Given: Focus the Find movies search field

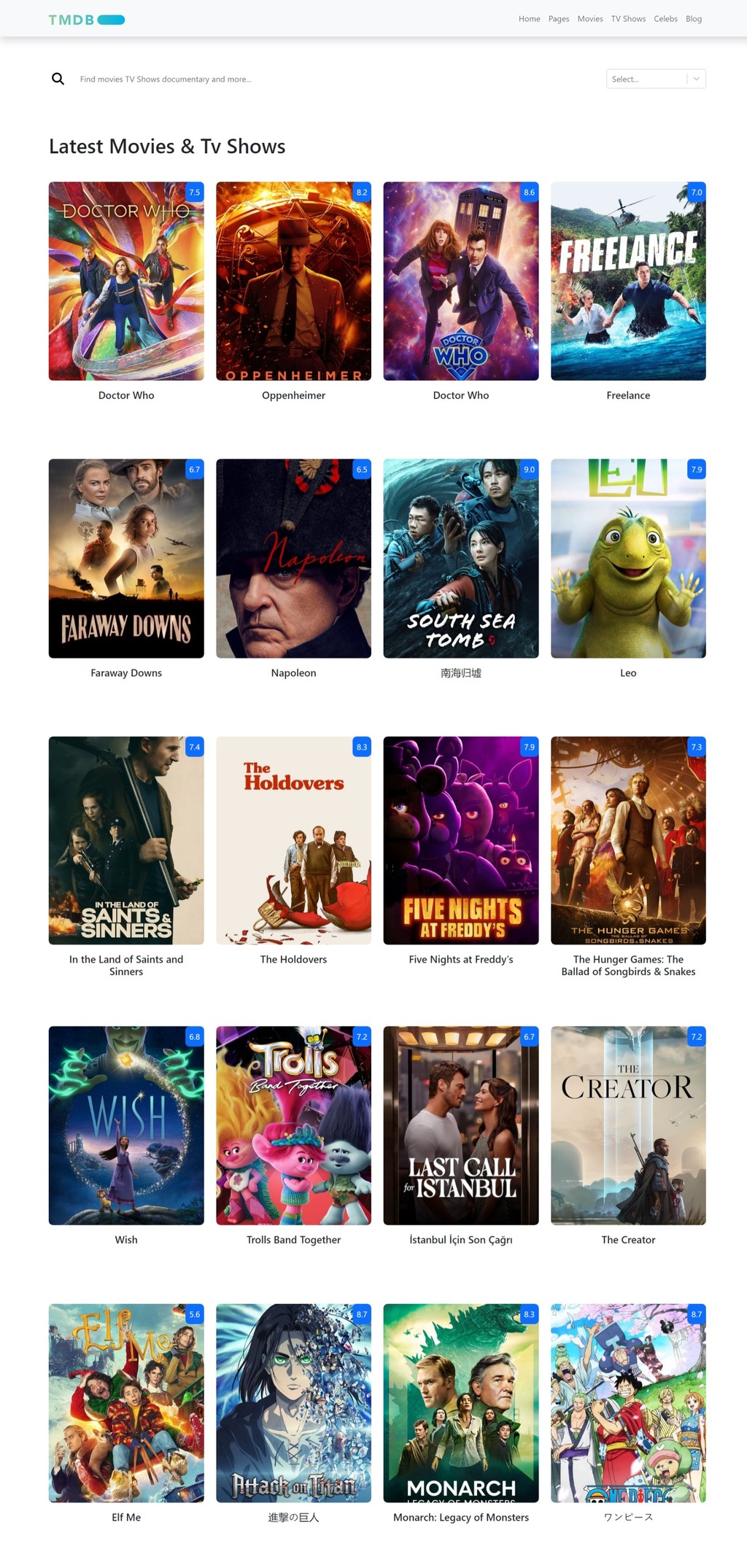Looking at the screenshot, I should 336,79.
